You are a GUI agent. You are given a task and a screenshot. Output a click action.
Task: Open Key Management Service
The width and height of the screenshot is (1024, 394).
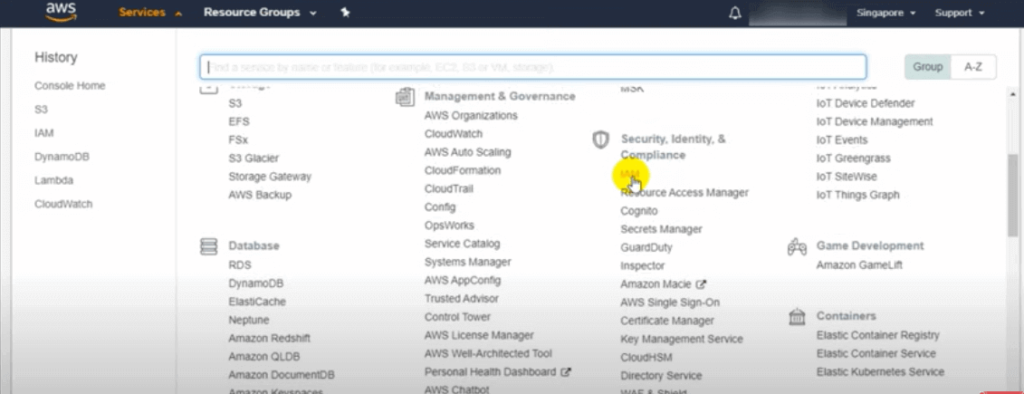pos(682,339)
